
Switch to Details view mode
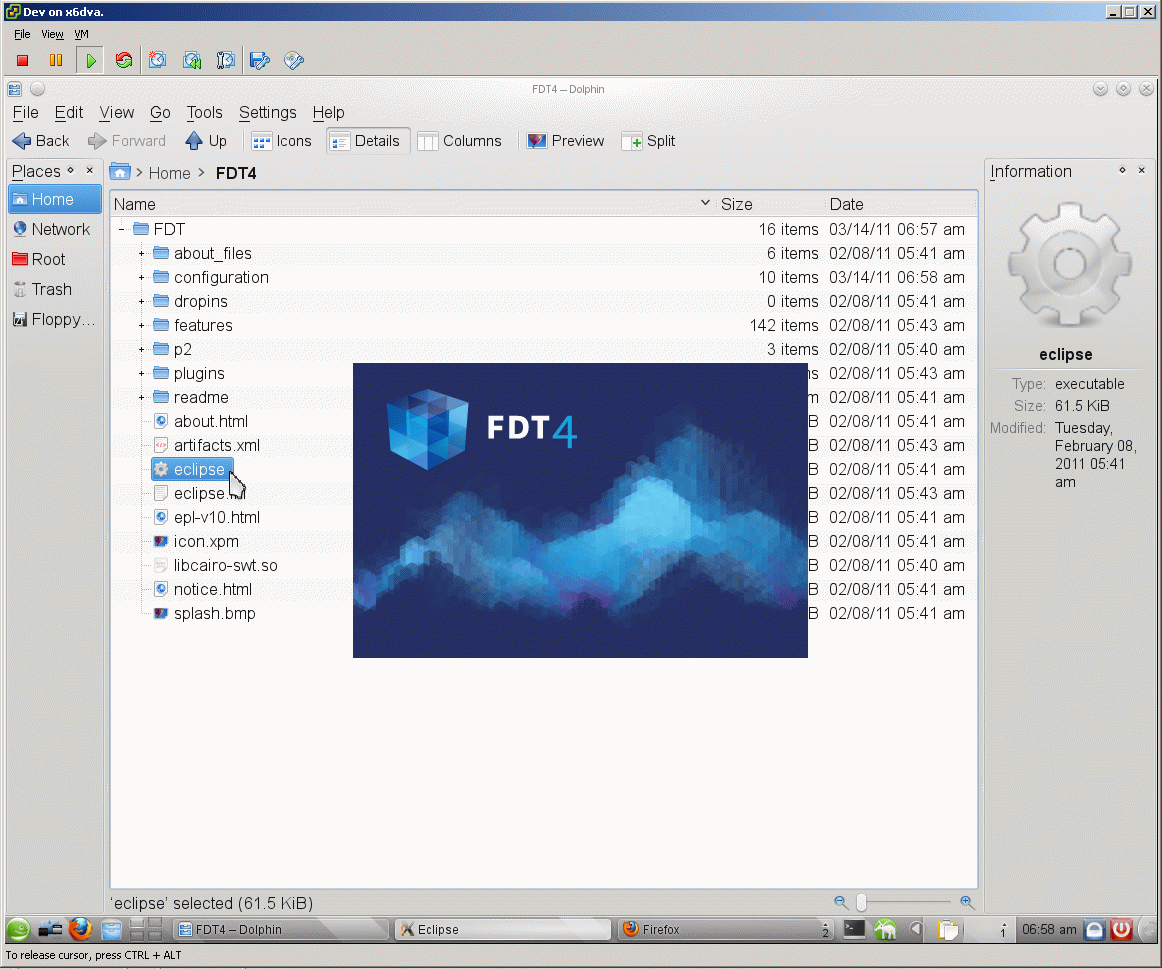(x=368, y=141)
